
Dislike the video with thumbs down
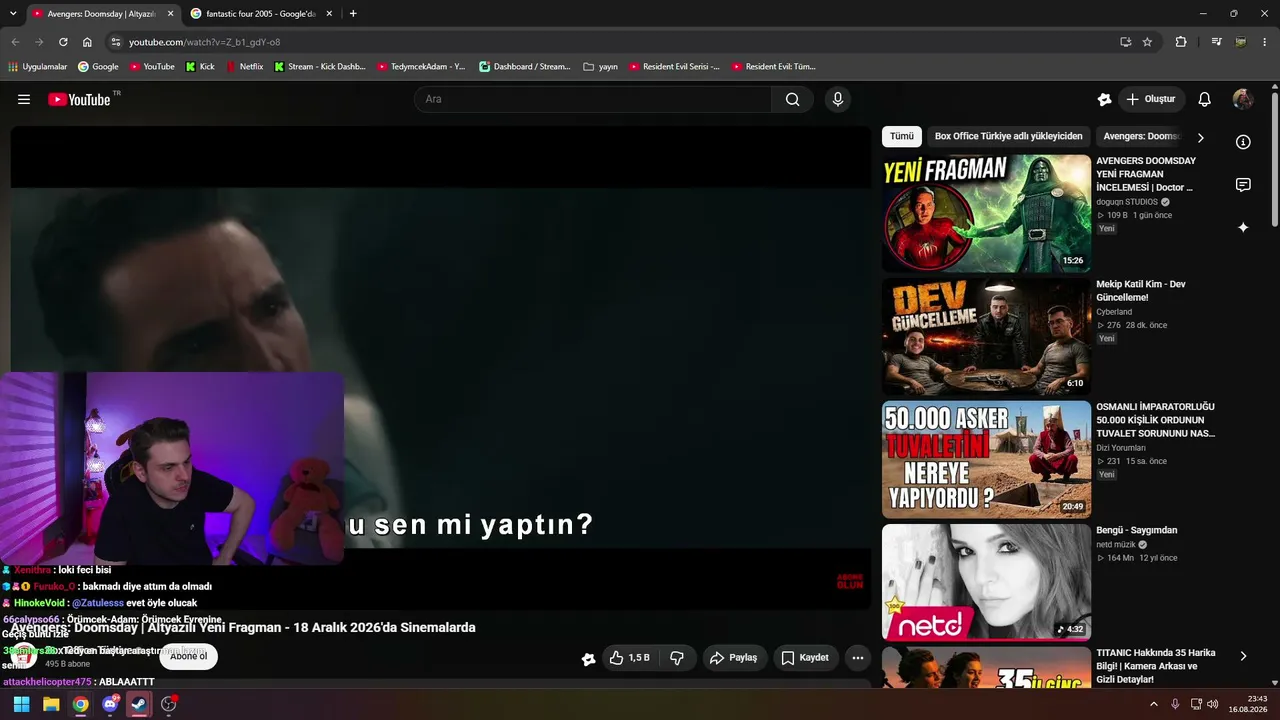coord(677,658)
